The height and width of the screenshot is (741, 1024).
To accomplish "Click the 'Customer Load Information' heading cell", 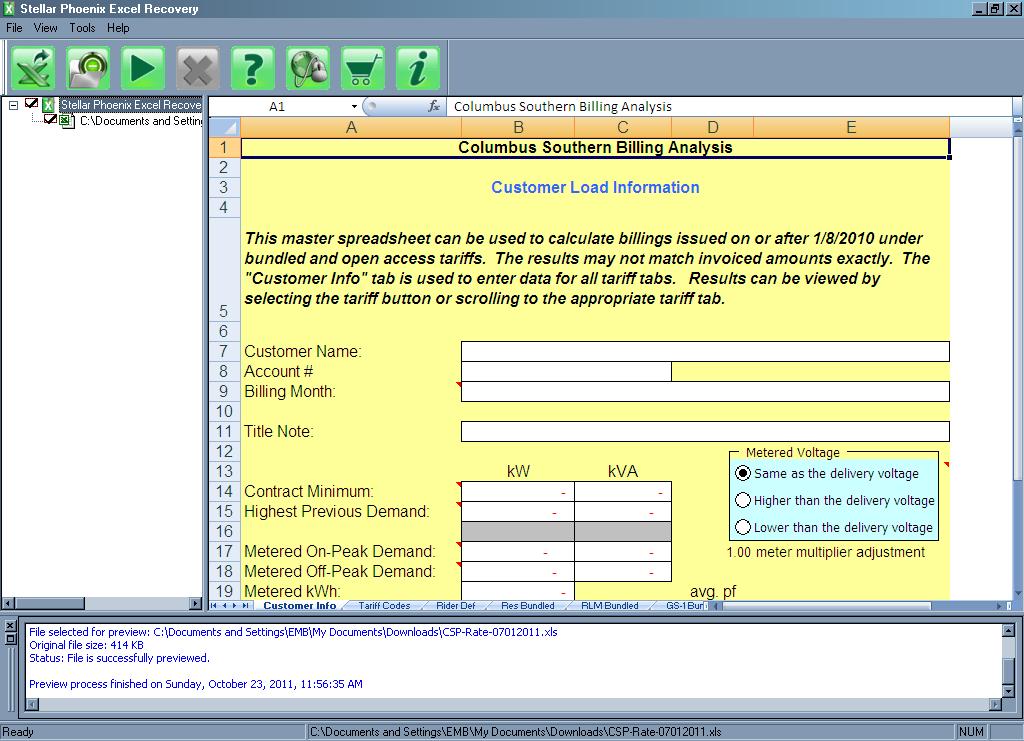I will 595,187.
